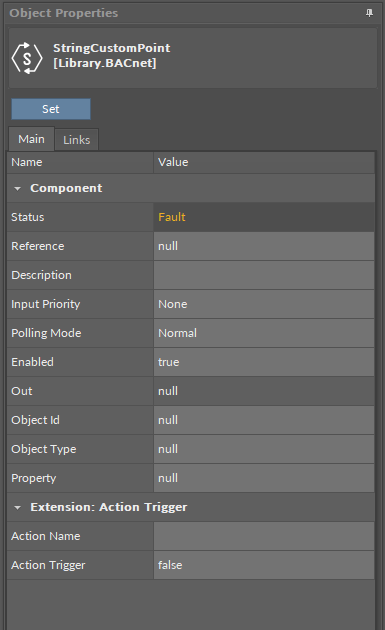Click the pin icon in Object Properties header
This screenshot has width=385, height=630.
(369, 13)
